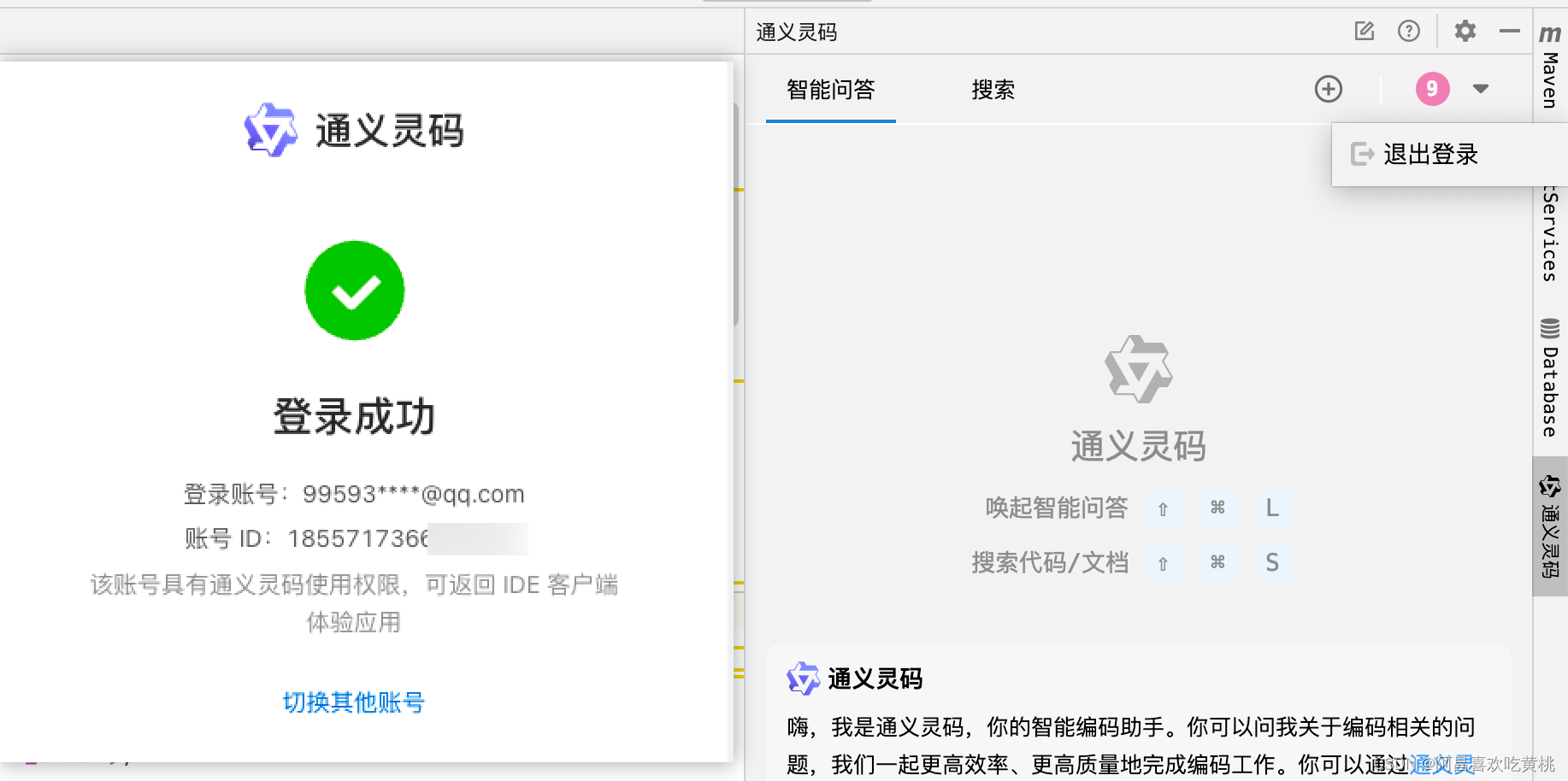
Task: Open the Services side tool window
Action: [1550, 232]
